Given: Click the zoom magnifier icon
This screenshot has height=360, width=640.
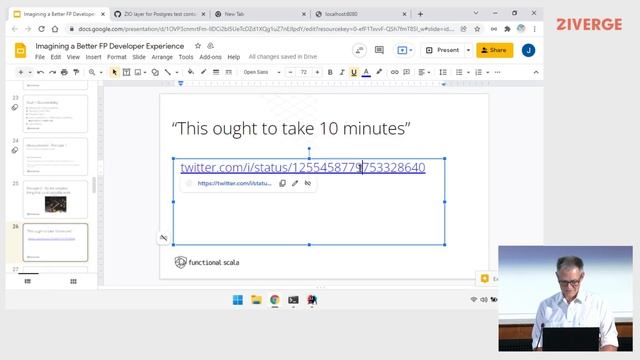Looking at the screenshot, I should tap(92, 72).
